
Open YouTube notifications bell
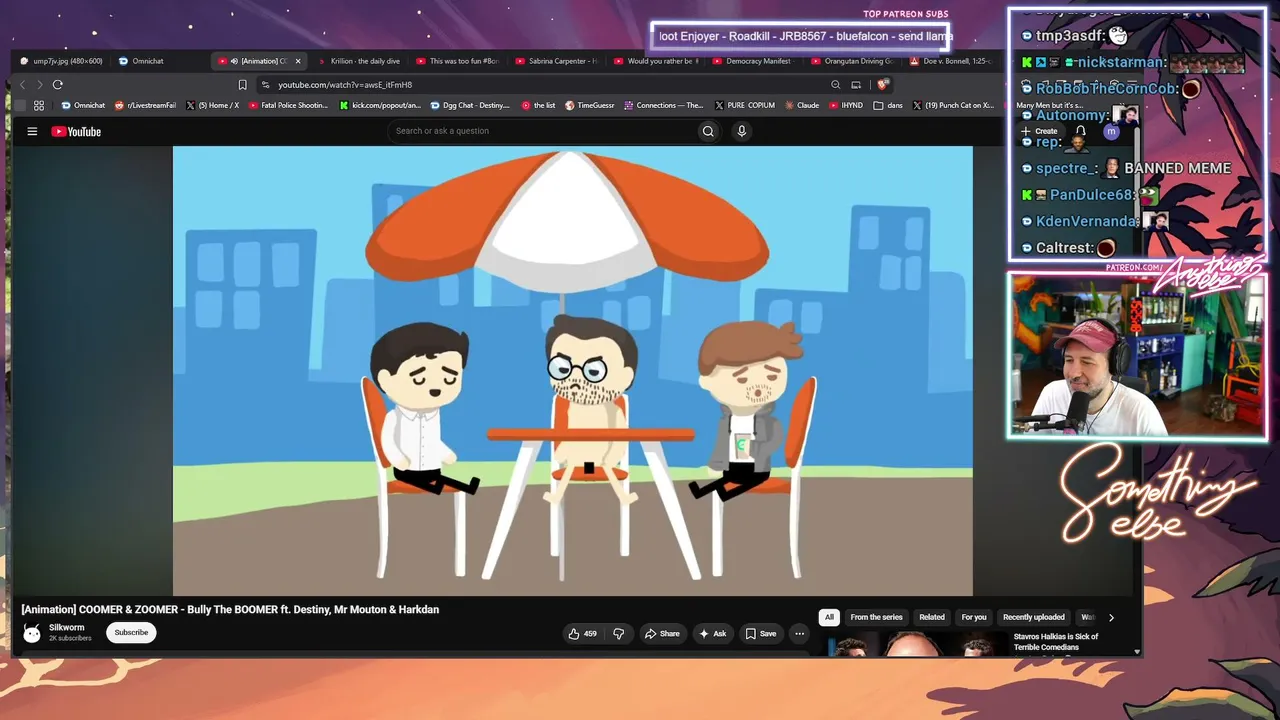(1080, 131)
